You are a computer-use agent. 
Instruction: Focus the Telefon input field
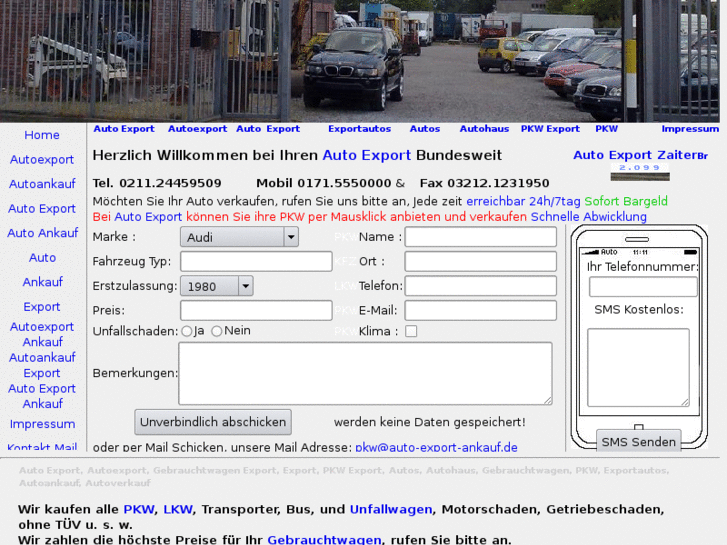coord(480,286)
